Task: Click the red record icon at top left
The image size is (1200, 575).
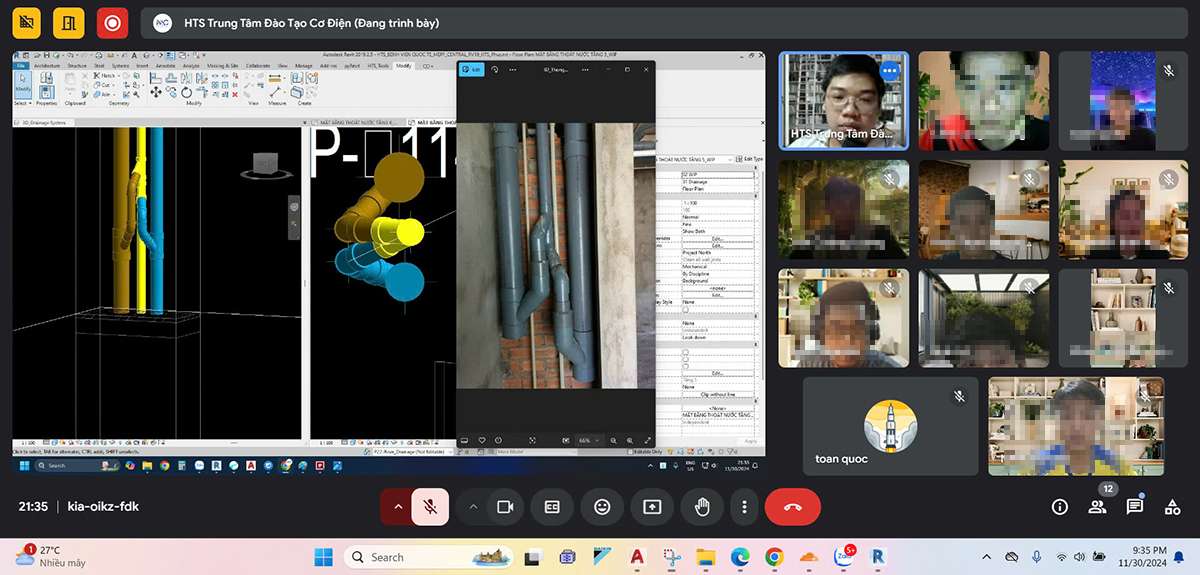Action: [x=112, y=22]
